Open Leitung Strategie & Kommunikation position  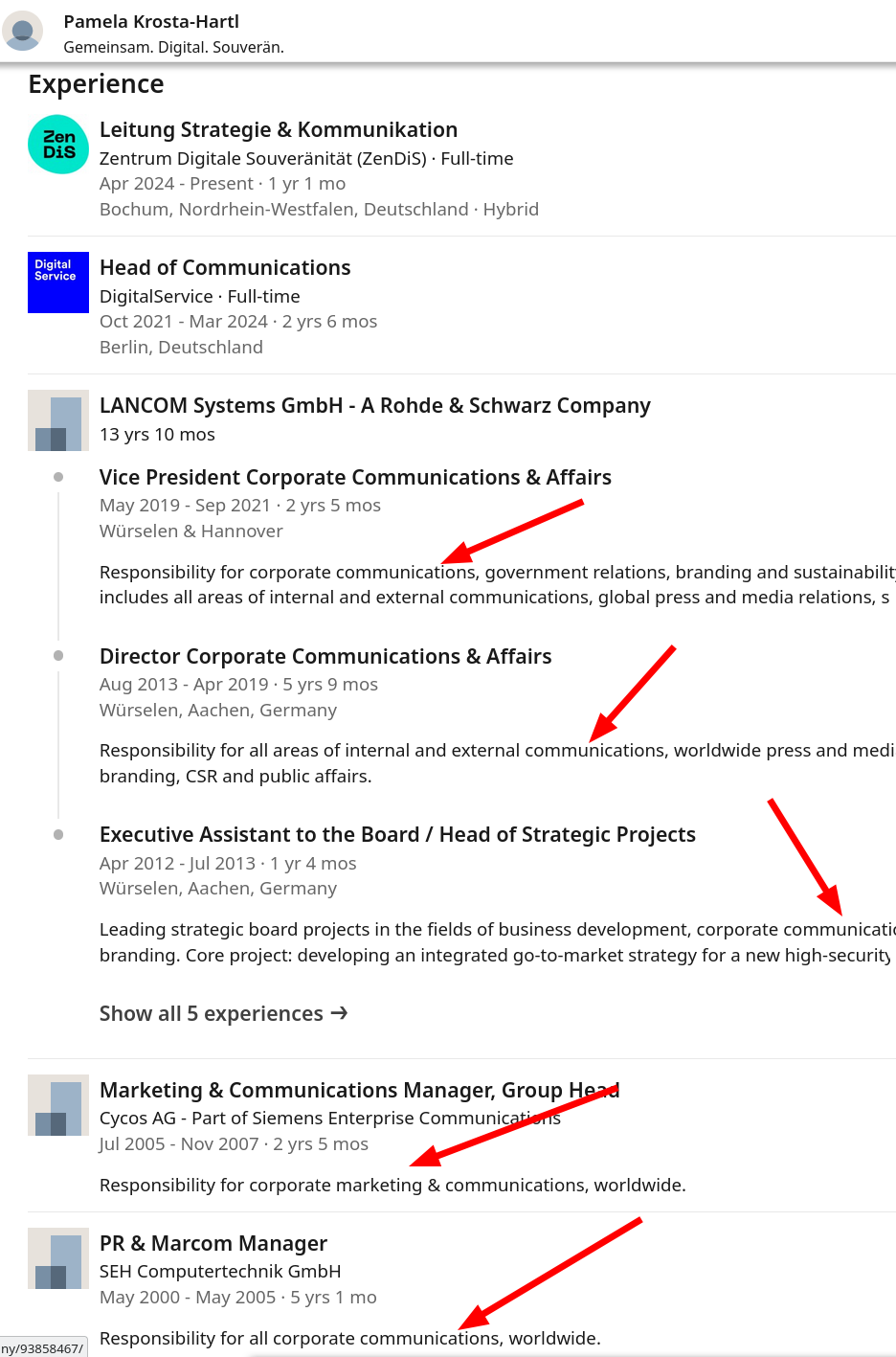tap(279, 129)
